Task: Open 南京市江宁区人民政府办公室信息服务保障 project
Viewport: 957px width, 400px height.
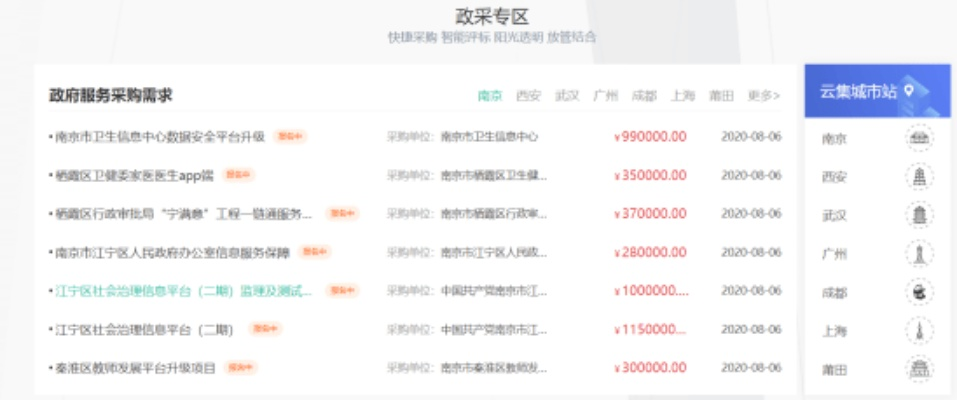Action: point(173,252)
